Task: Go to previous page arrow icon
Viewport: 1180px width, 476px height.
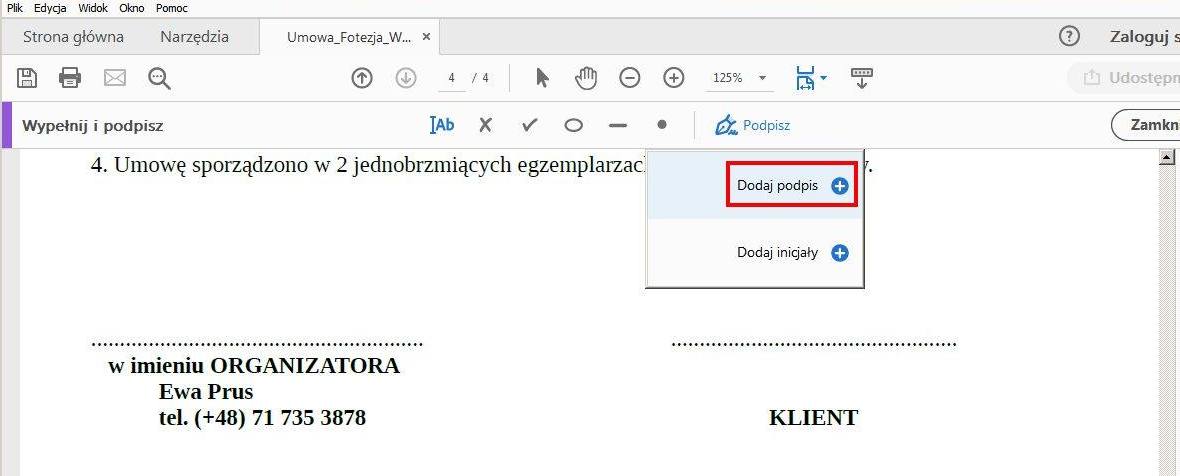Action: (x=362, y=78)
